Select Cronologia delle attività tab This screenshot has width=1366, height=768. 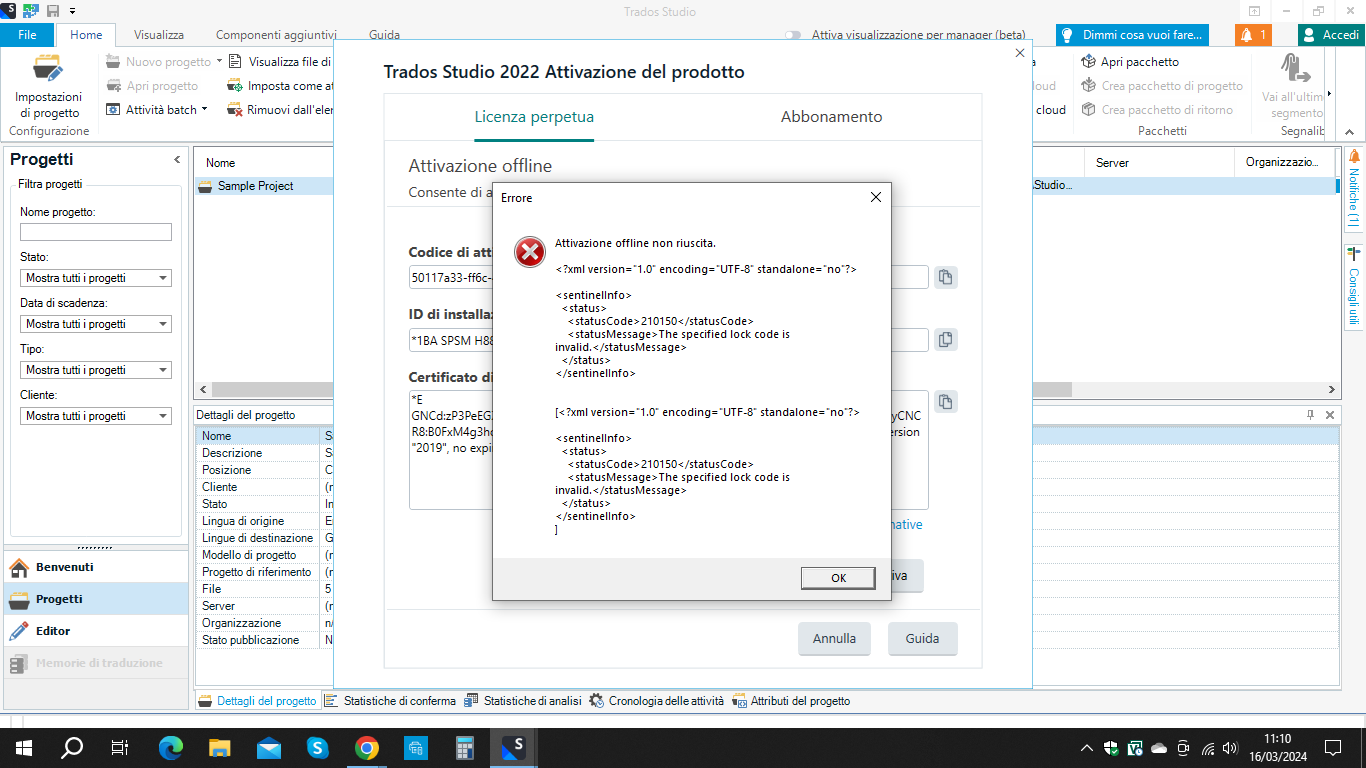tap(657, 701)
